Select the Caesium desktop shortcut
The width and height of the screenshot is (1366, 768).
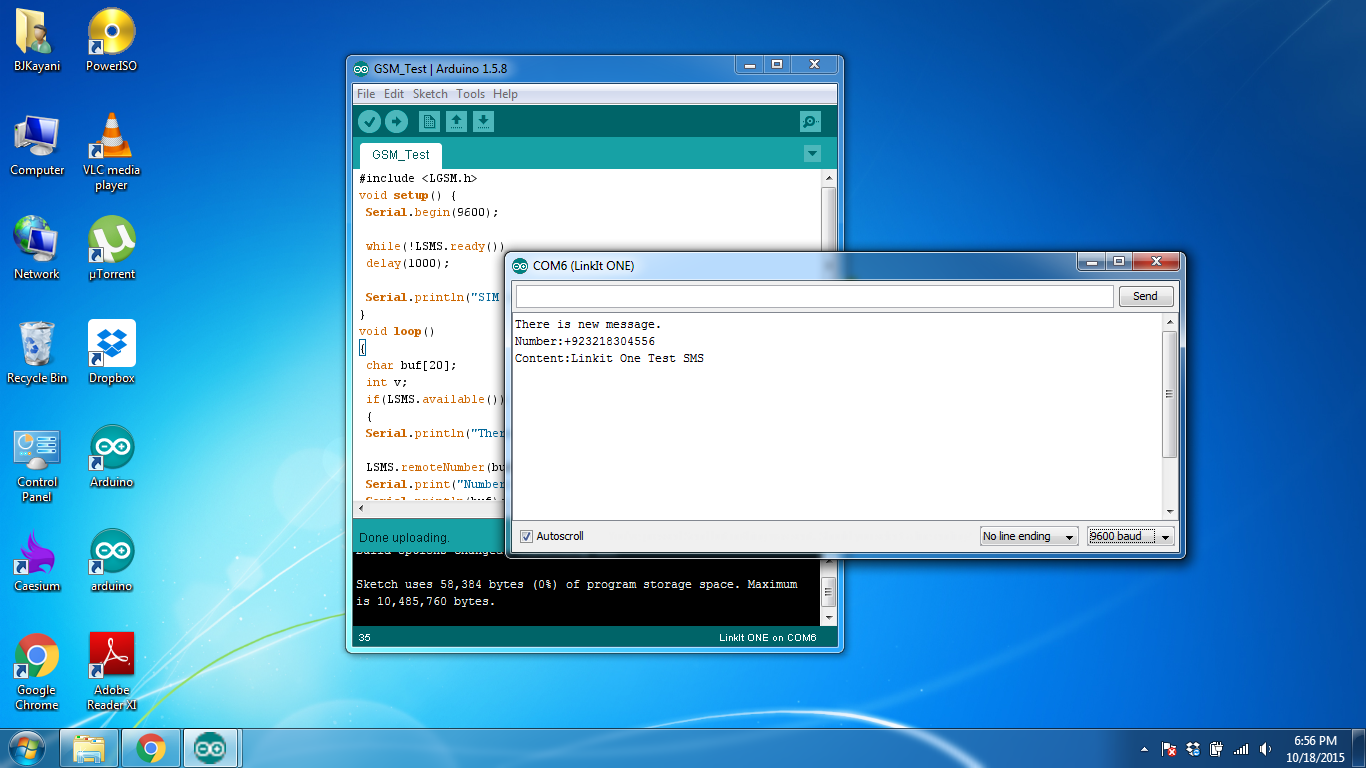coord(36,561)
